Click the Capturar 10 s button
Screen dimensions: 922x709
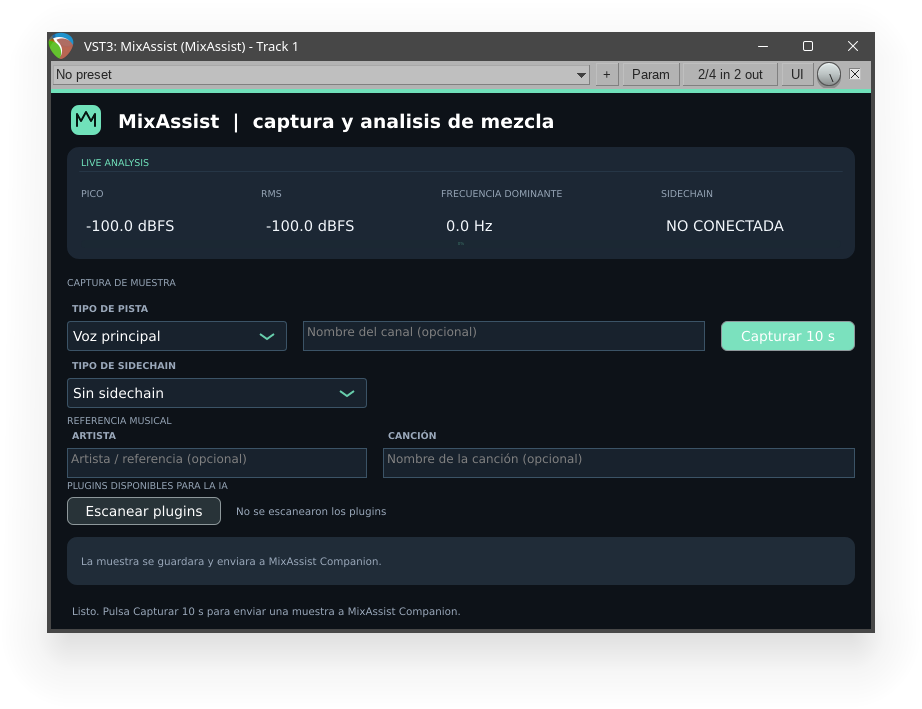coord(787,336)
